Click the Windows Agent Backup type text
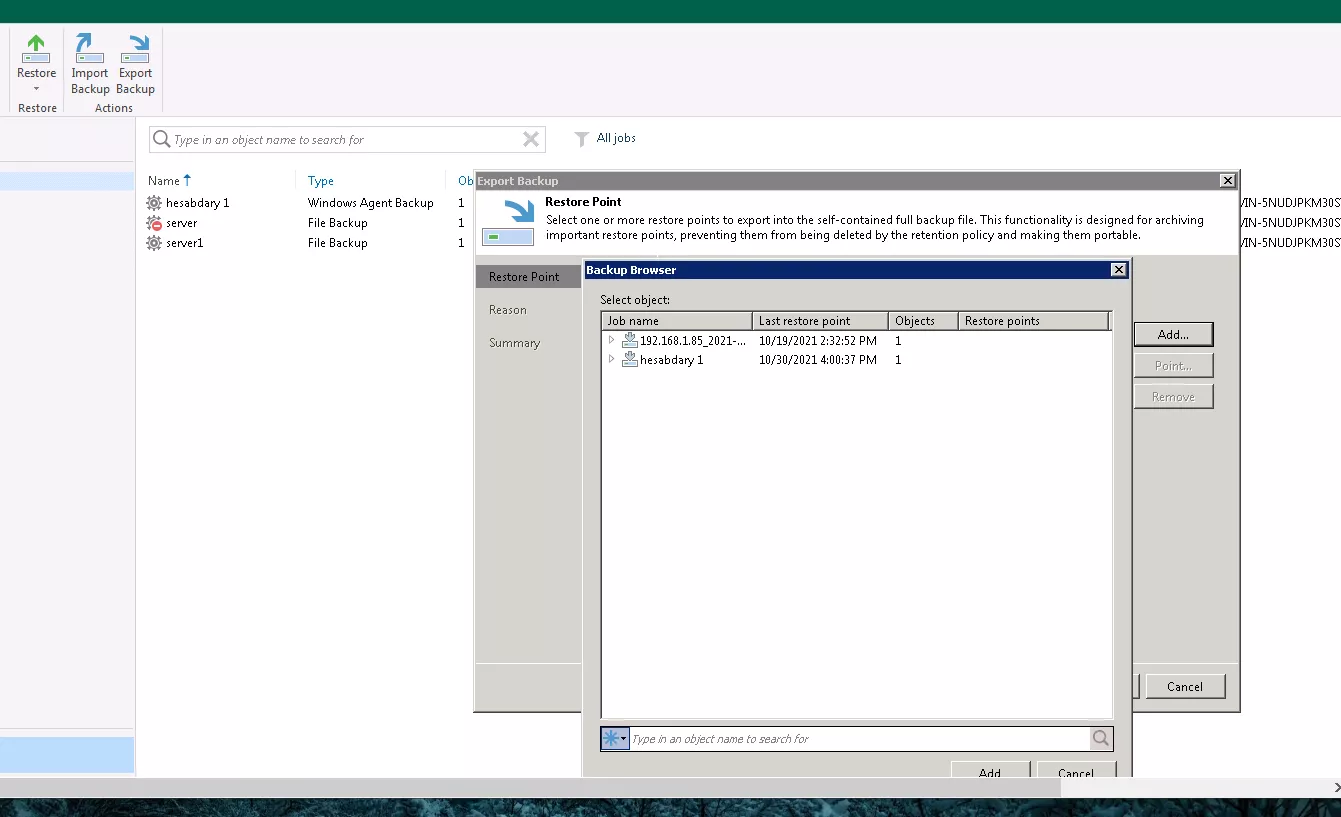This screenshot has width=1341, height=817. (x=371, y=203)
